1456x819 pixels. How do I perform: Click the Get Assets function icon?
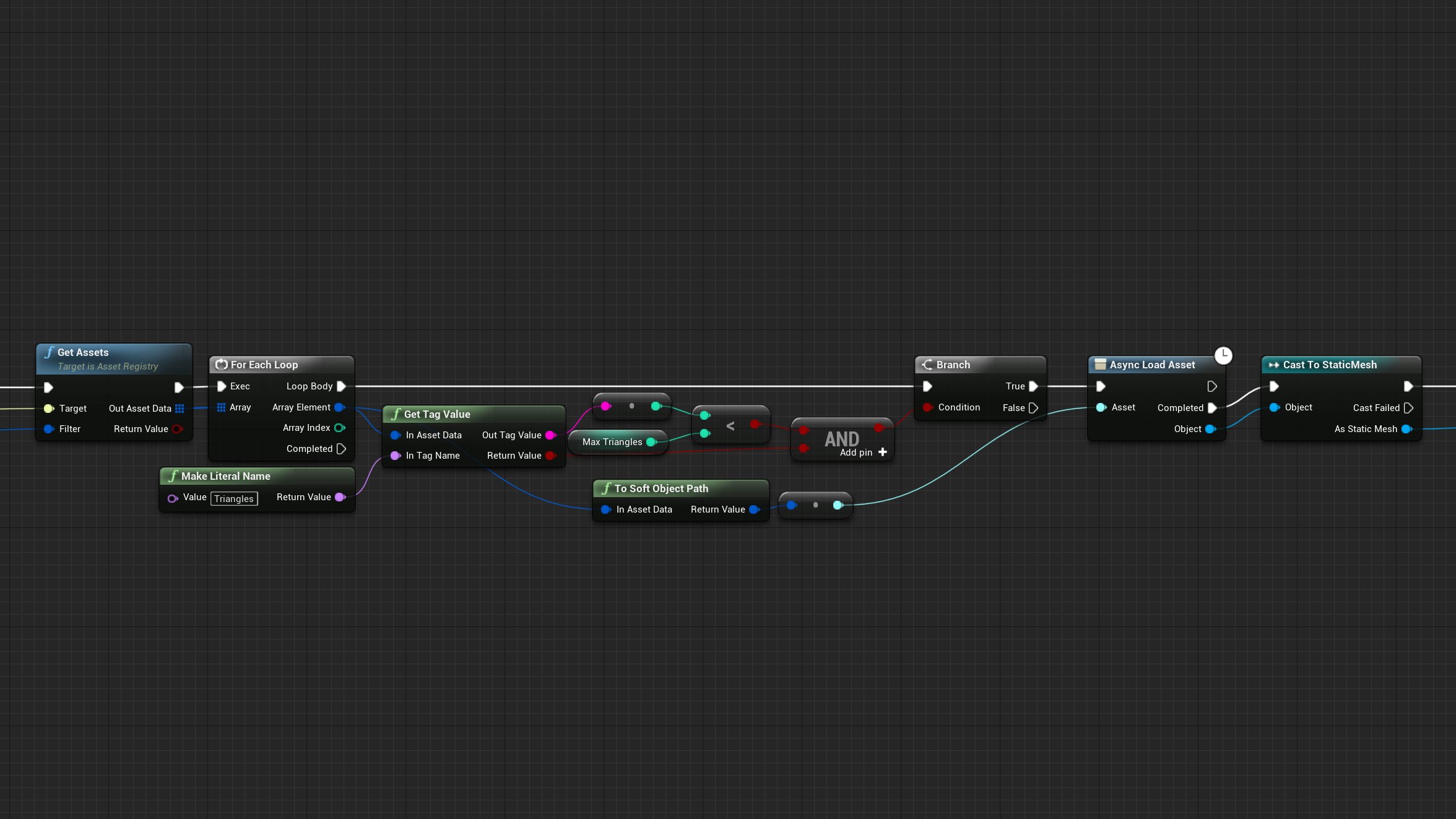(49, 352)
